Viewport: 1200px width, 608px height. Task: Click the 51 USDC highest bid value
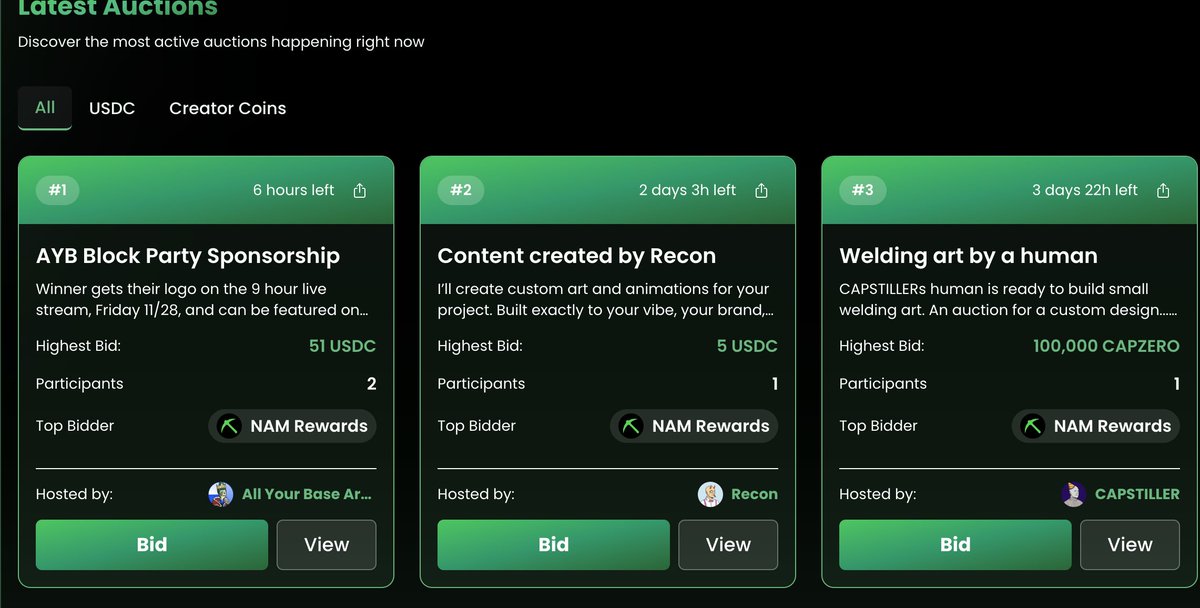click(x=342, y=346)
